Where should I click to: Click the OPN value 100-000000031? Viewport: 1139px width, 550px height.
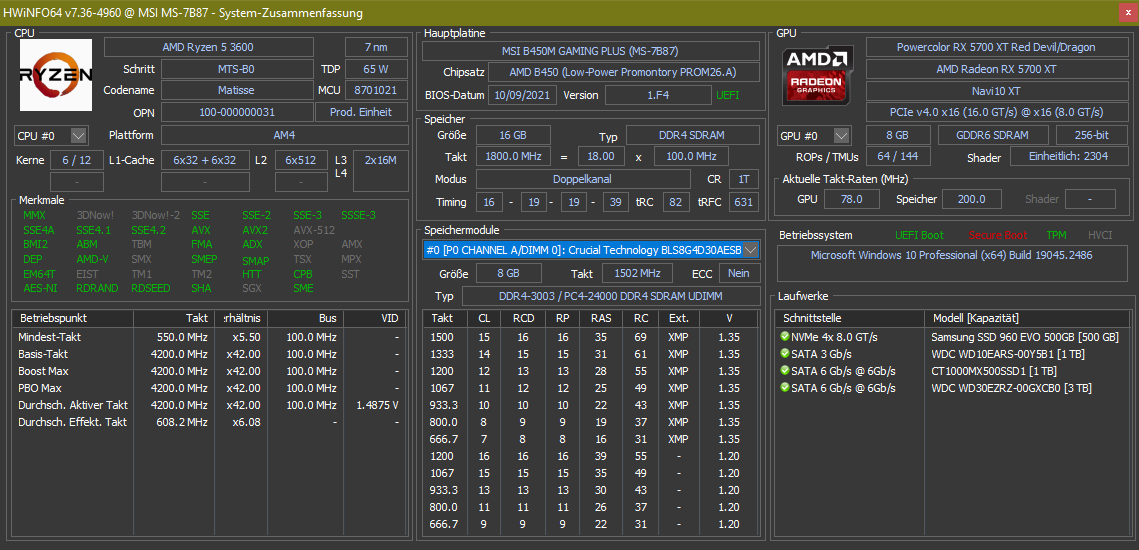tap(237, 112)
